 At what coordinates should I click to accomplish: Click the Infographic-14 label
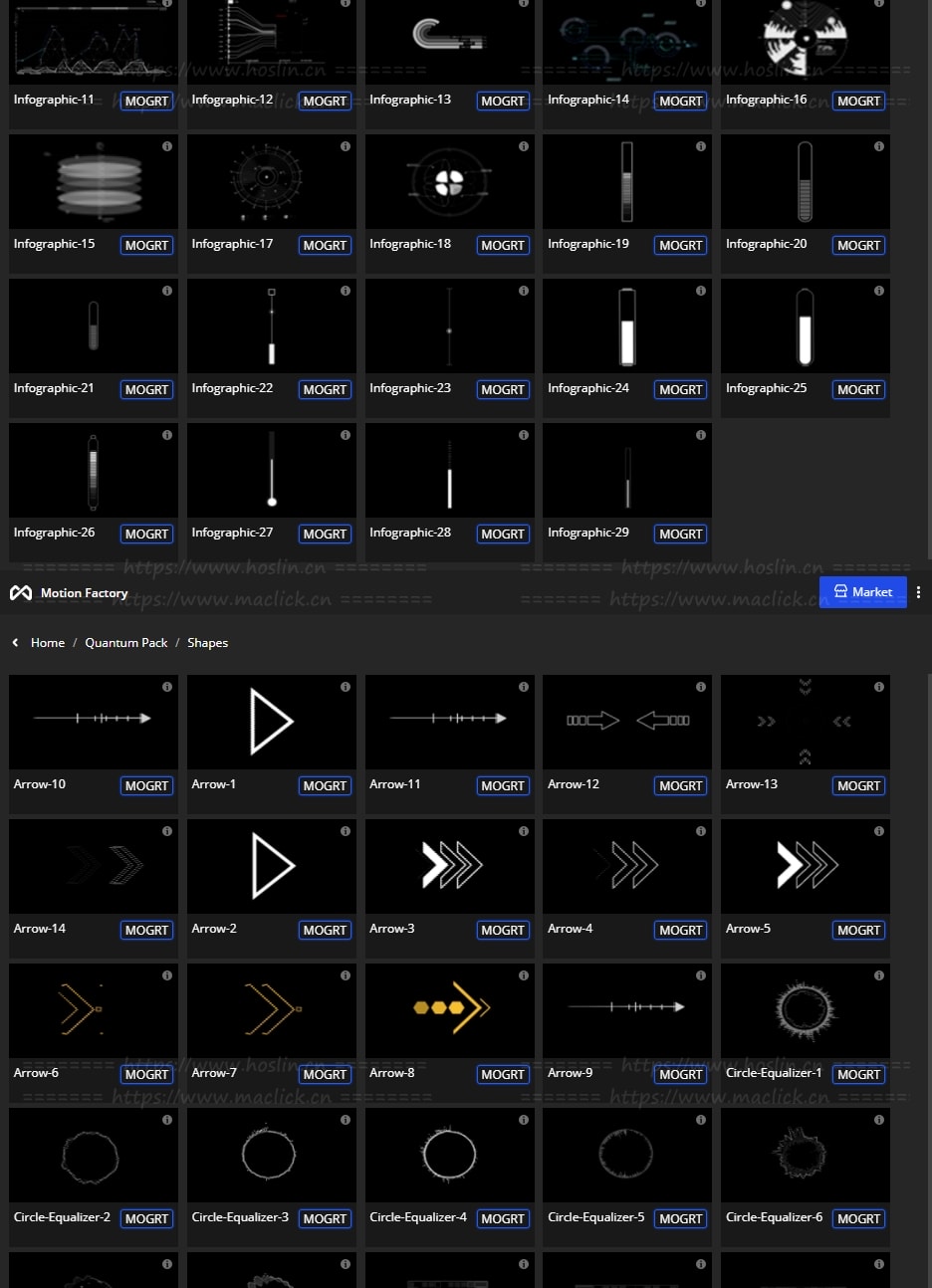point(588,100)
